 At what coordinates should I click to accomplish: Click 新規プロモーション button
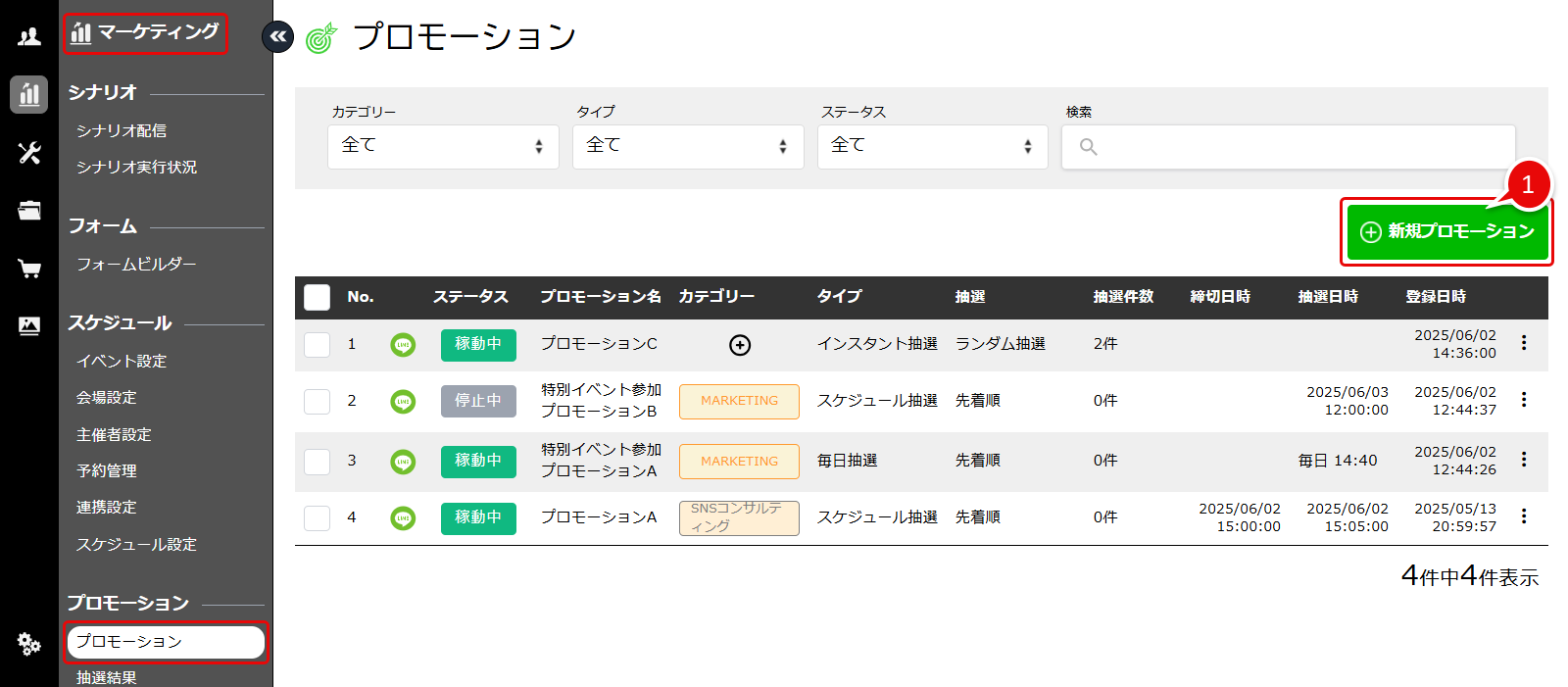[1447, 231]
